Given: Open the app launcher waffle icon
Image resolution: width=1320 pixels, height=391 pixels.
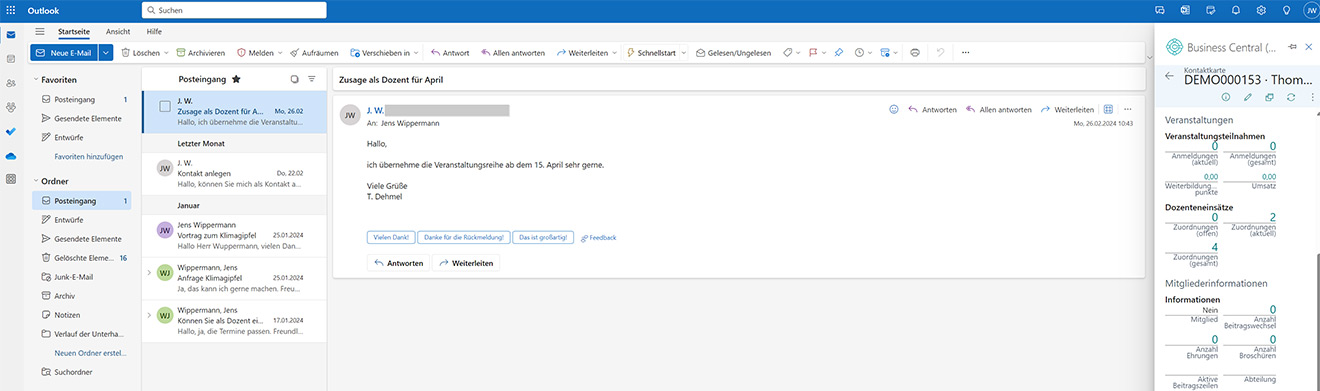Looking at the screenshot, I should (x=11, y=10).
